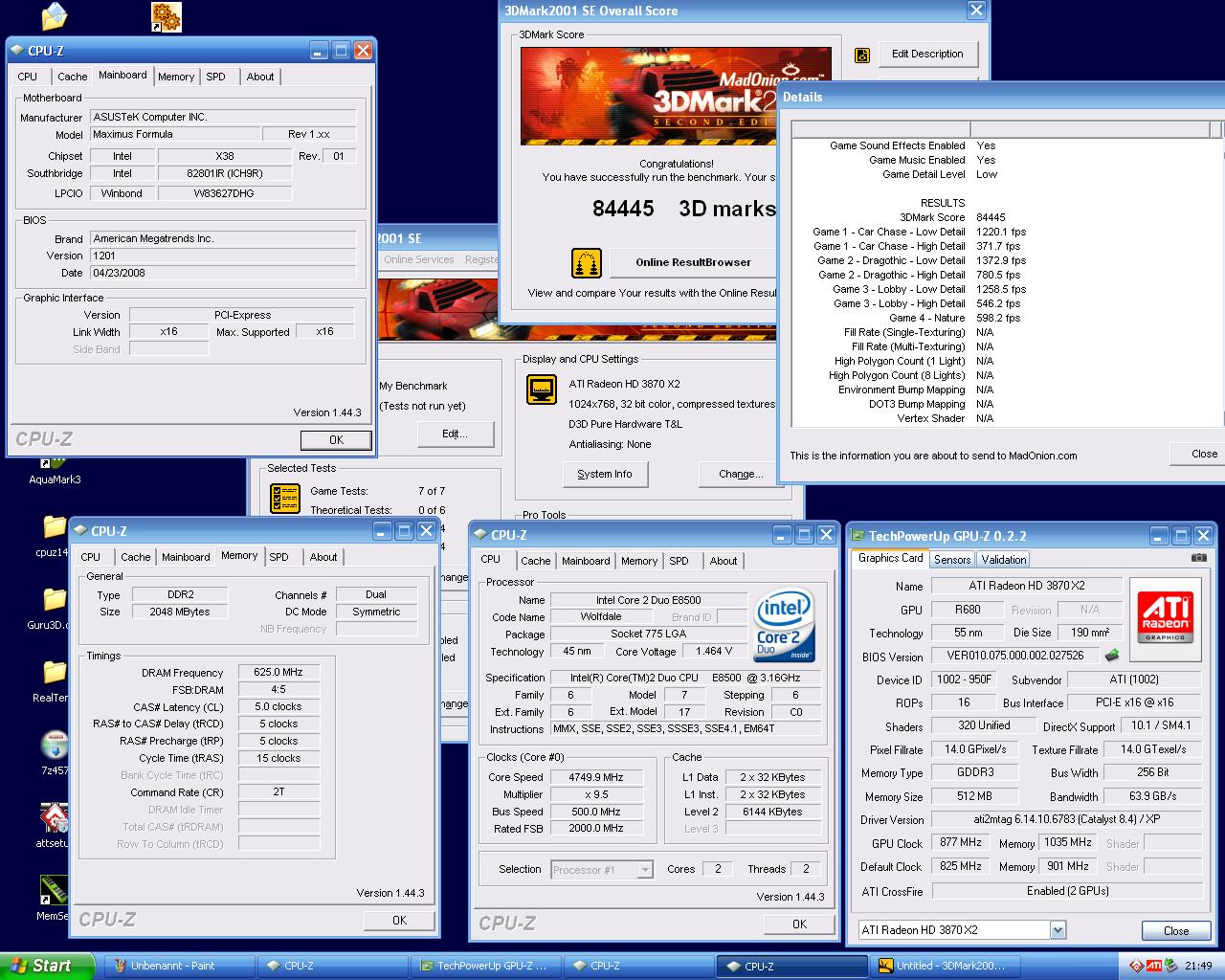Click OK in Mainboard CPU-Z window
Image resolution: width=1225 pixels, height=980 pixels.
coord(336,440)
